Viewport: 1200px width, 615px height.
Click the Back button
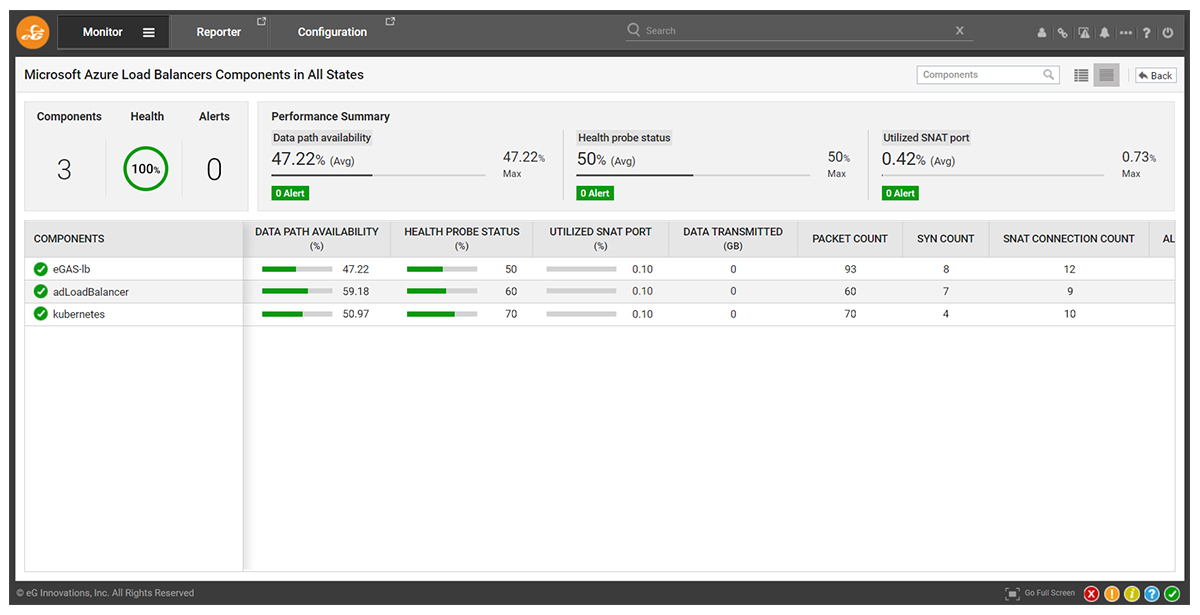(x=1155, y=75)
